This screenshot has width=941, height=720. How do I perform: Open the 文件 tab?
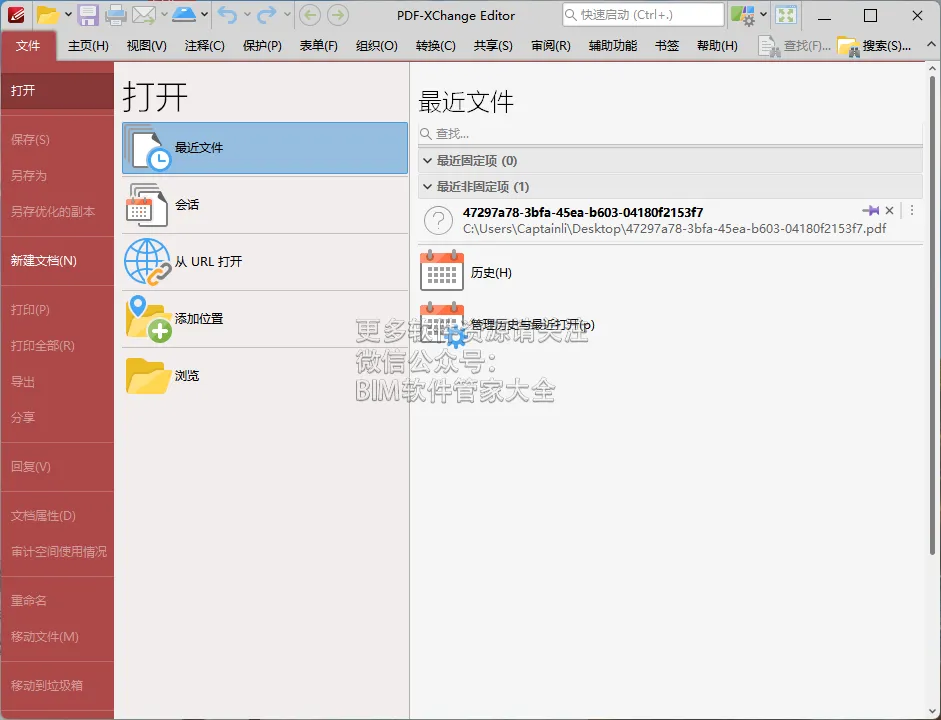tap(28, 46)
